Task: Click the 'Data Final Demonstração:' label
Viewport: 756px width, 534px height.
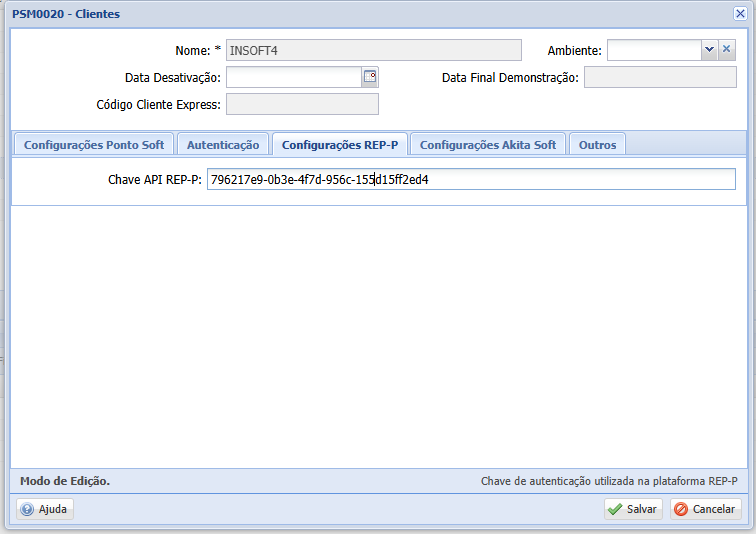Action: point(510,78)
